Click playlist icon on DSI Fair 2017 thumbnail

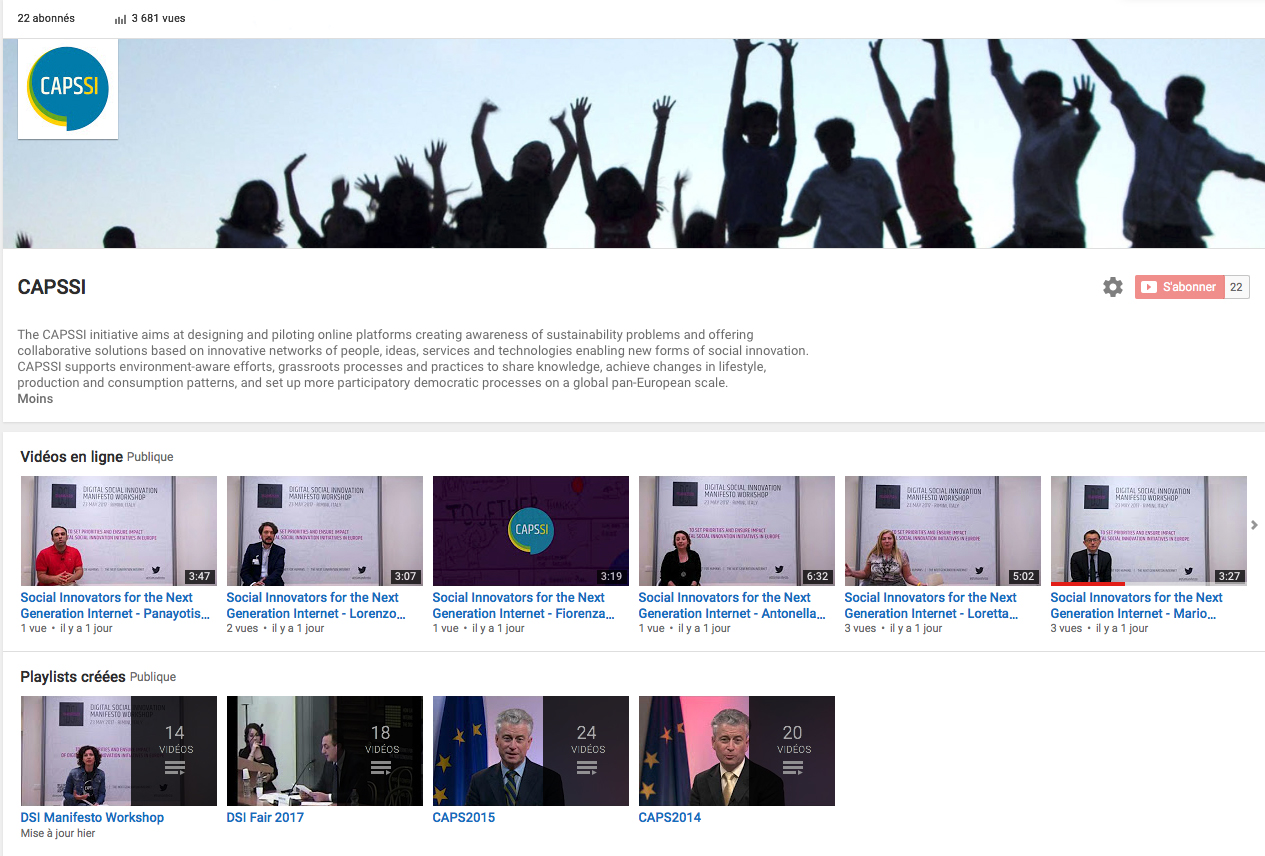380,768
